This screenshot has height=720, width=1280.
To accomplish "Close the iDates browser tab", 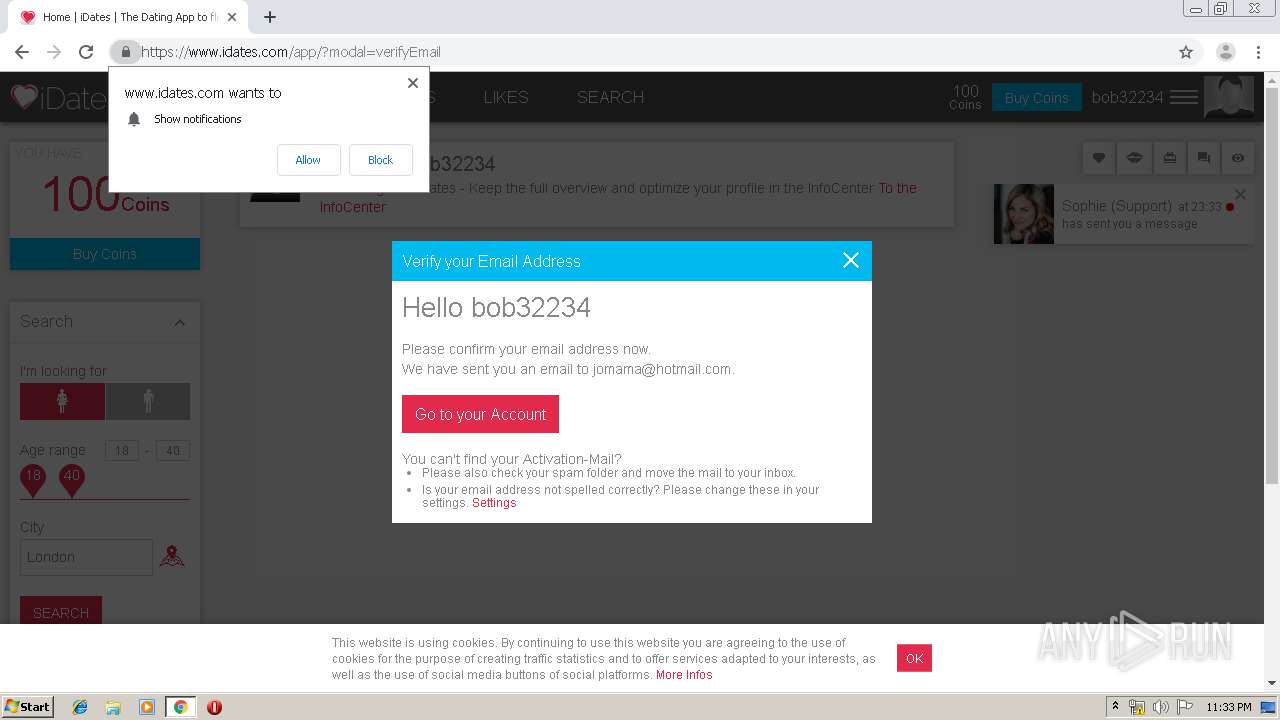I will tap(233, 17).
